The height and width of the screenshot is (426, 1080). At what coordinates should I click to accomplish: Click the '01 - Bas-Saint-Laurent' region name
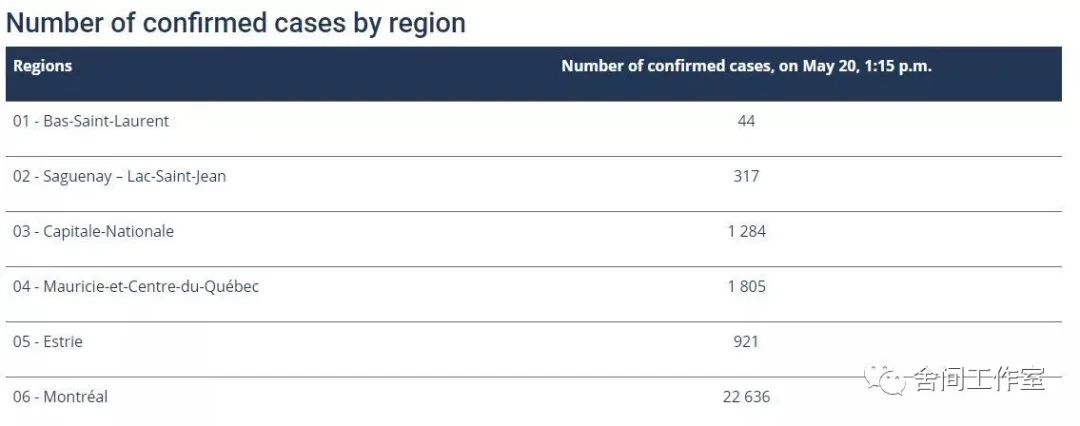pyautogui.click(x=91, y=121)
